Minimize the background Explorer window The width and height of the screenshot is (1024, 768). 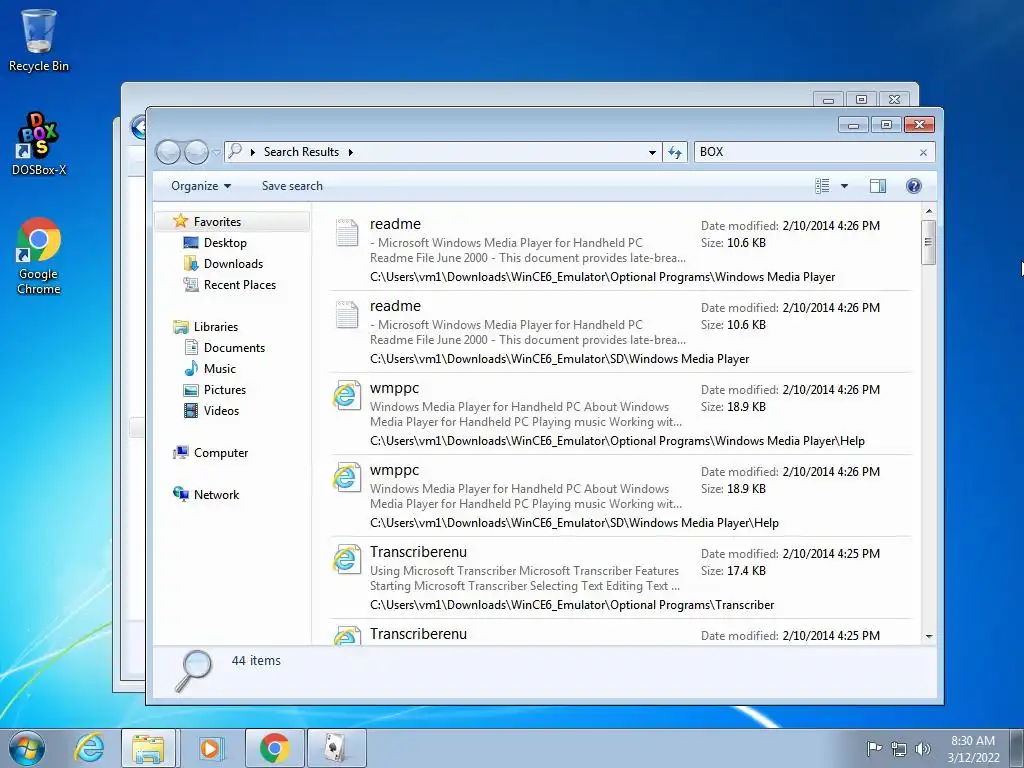click(829, 100)
